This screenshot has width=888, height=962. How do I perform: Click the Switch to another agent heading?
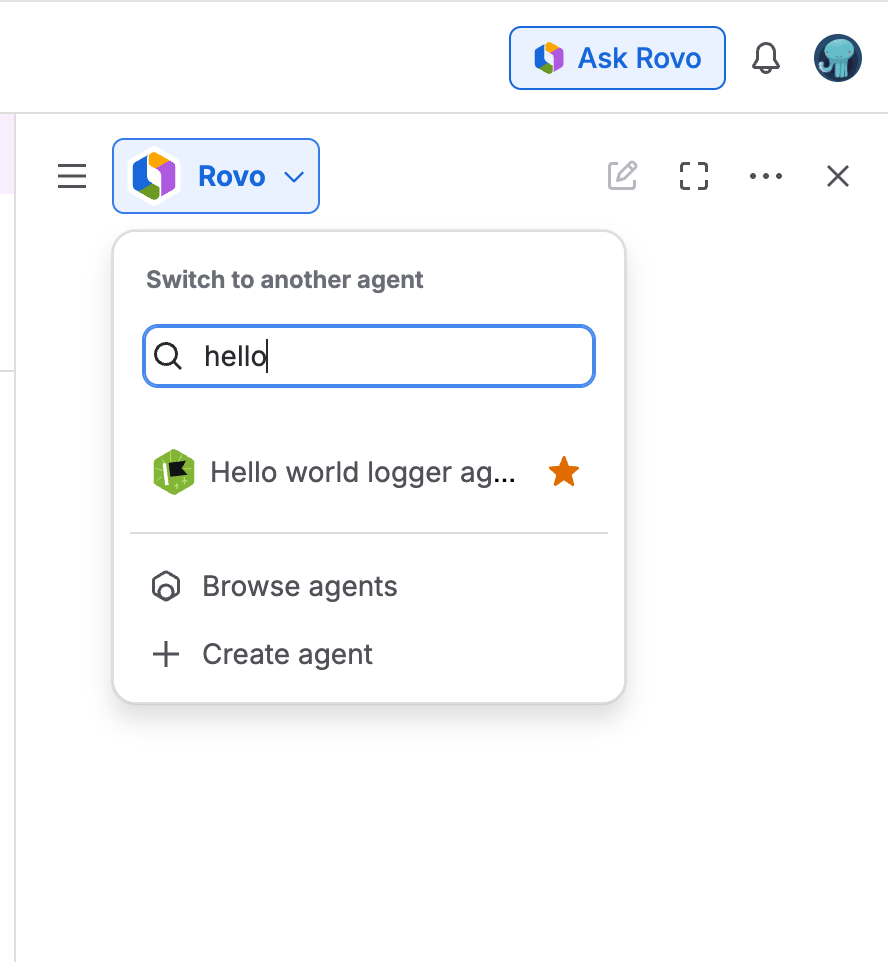click(285, 280)
